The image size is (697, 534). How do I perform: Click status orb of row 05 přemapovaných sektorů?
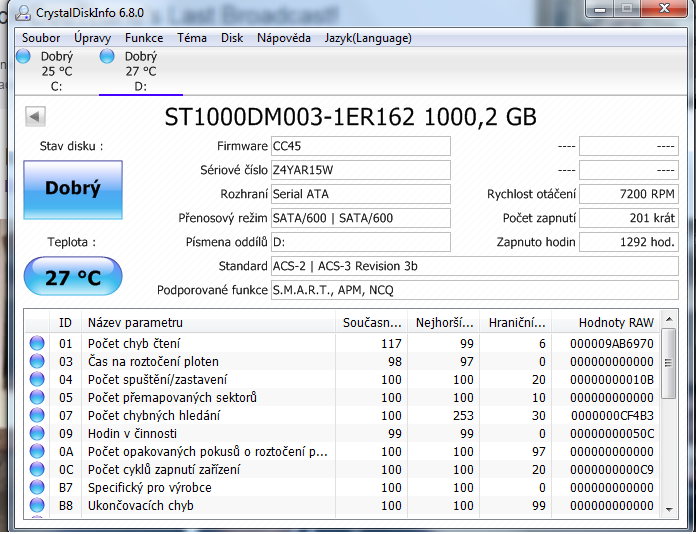(37, 397)
